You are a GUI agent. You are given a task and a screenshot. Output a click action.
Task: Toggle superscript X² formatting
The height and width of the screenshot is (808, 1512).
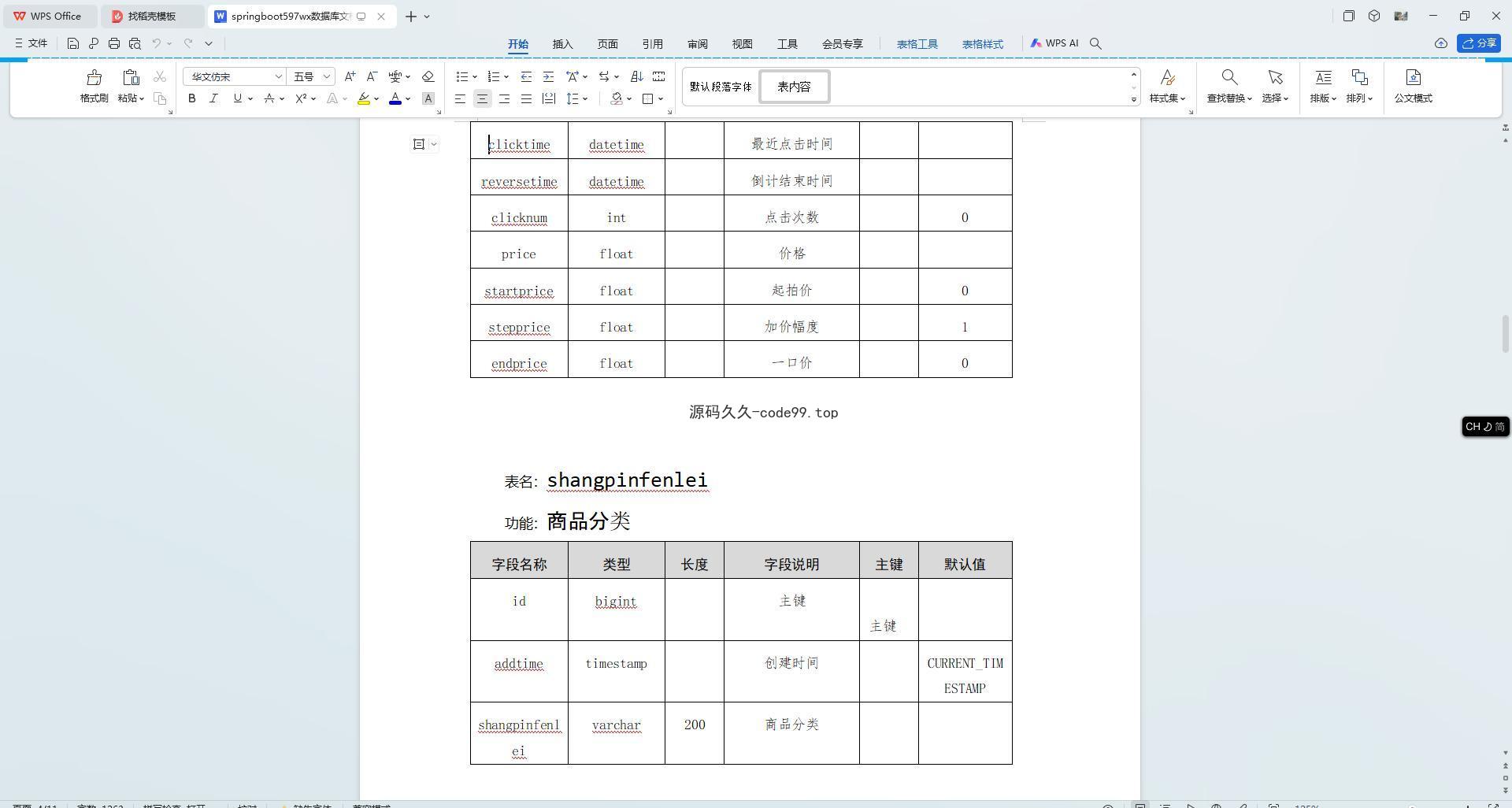click(301, 98)
